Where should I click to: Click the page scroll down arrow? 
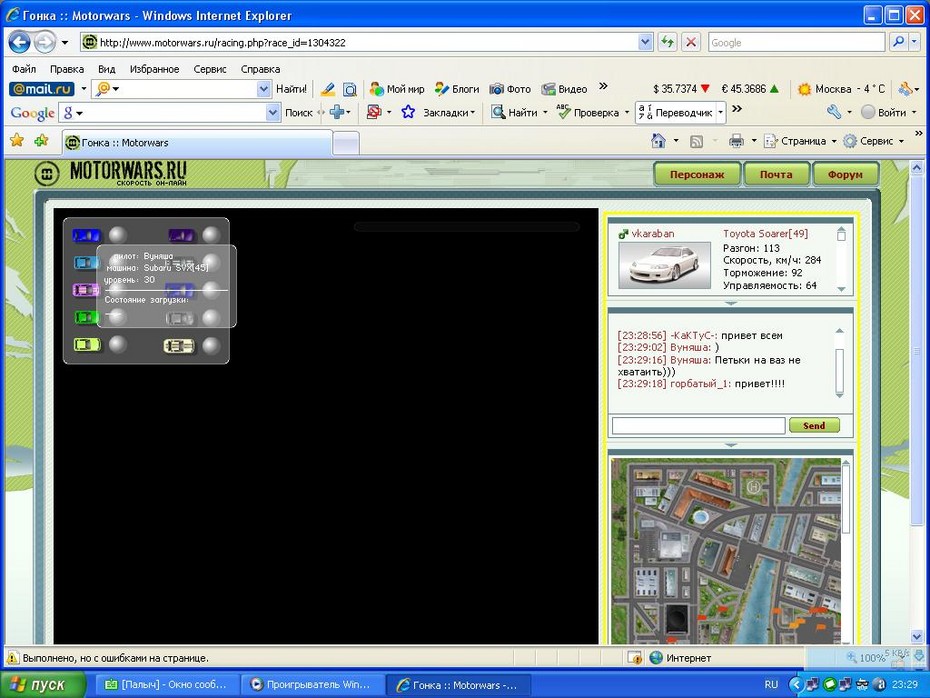point(917,637)
